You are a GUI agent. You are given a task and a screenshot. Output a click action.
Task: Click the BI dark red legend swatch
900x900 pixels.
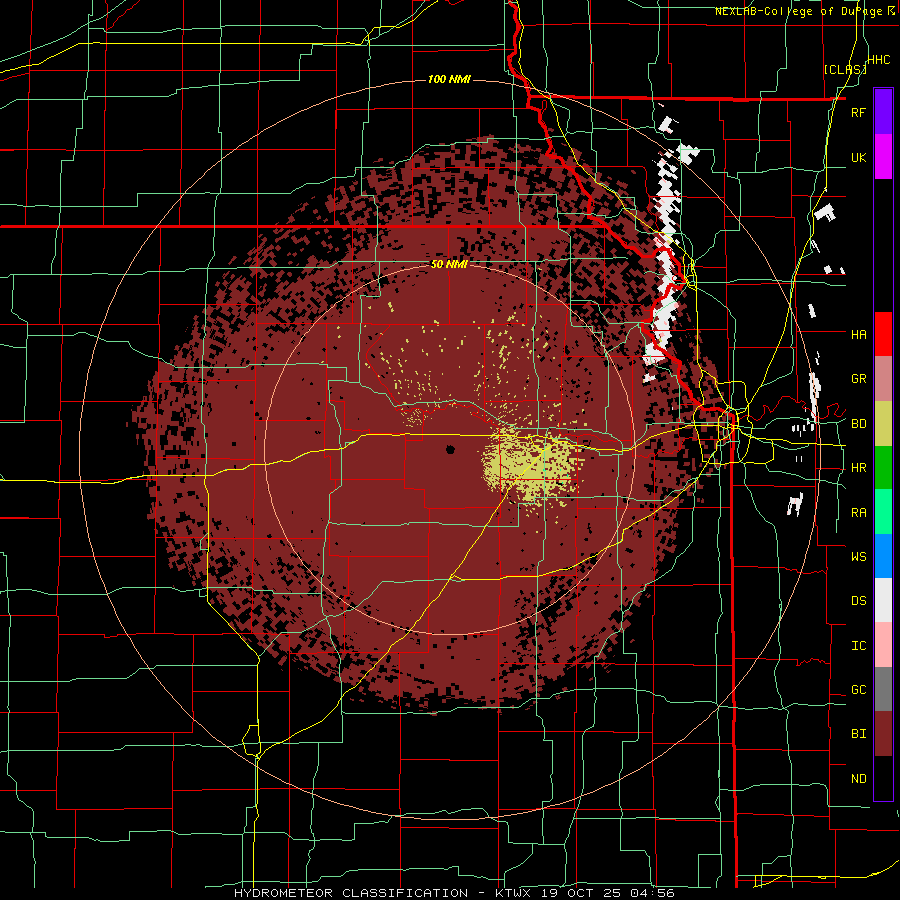[883, 734]
